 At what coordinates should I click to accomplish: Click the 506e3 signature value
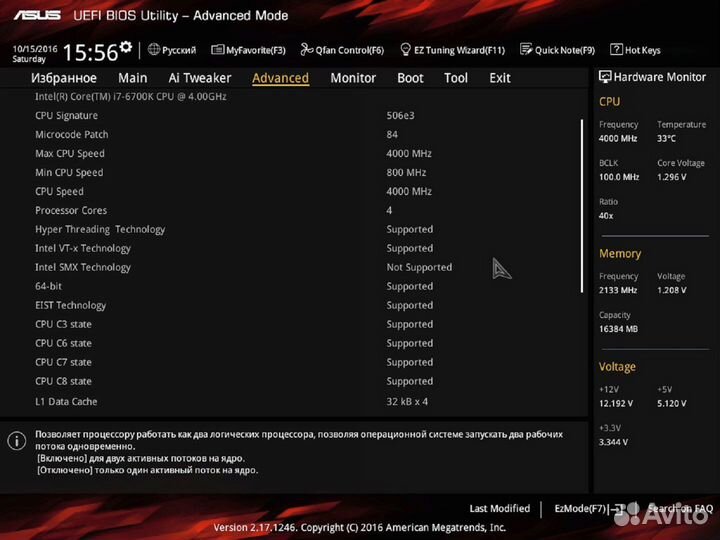click(400, 116)
